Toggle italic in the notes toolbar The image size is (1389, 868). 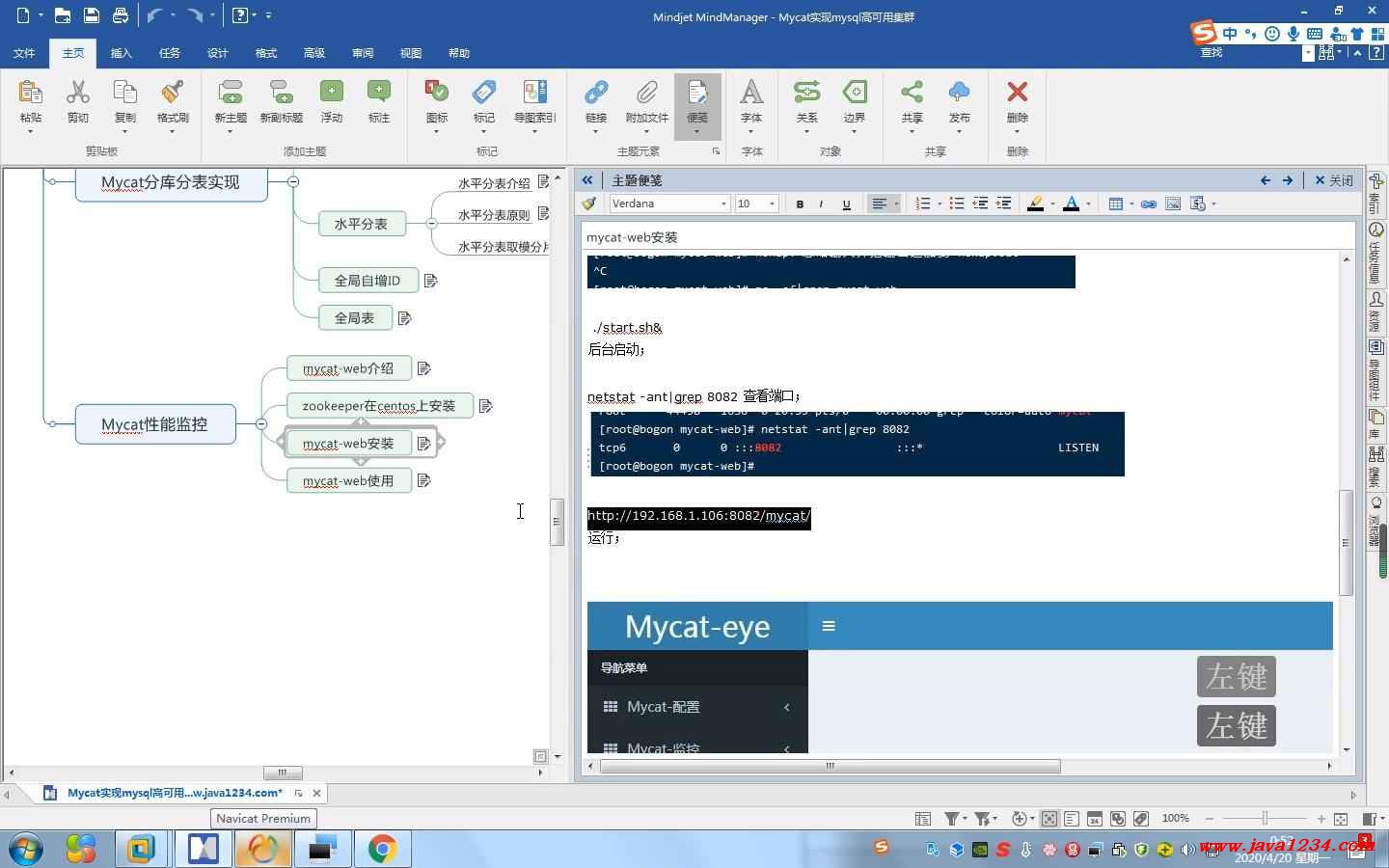pos(821,203)
